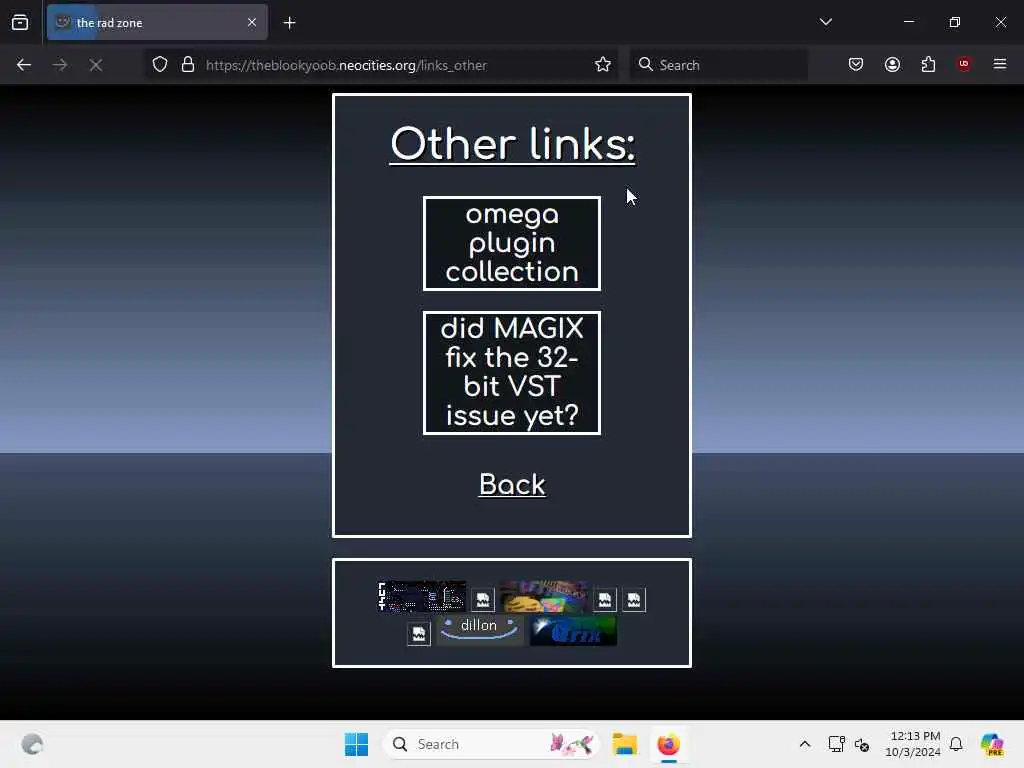The width and height of the screenshot is (1024, 768).
Task: Open Copilot preview icon in taskbar
Action: click(x=992, y=744)
